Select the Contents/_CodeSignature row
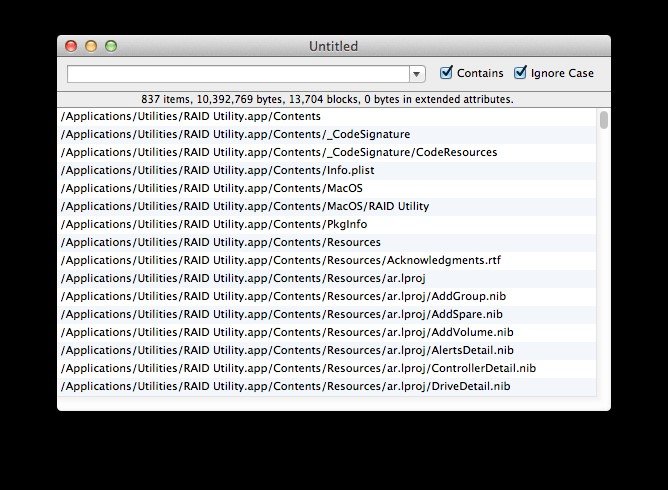The height and width of the screenshot is (490, 668). click(x=327, y=134)
